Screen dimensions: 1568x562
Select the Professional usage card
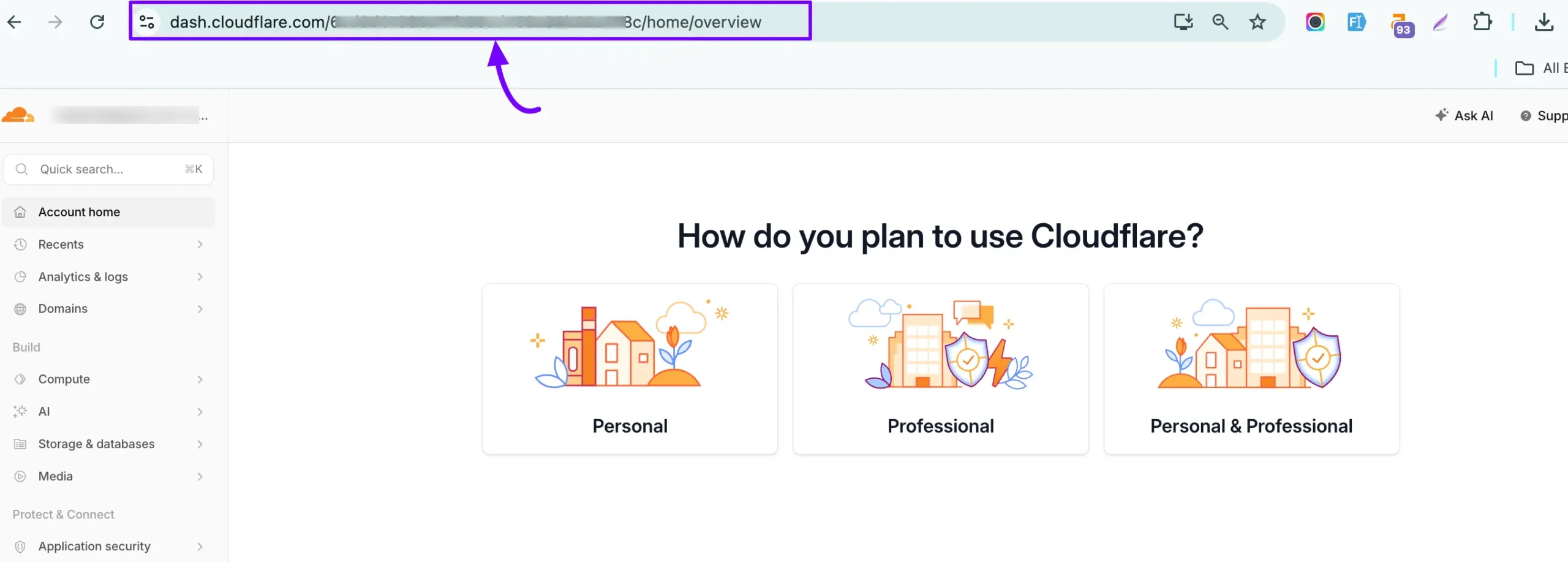940,369
